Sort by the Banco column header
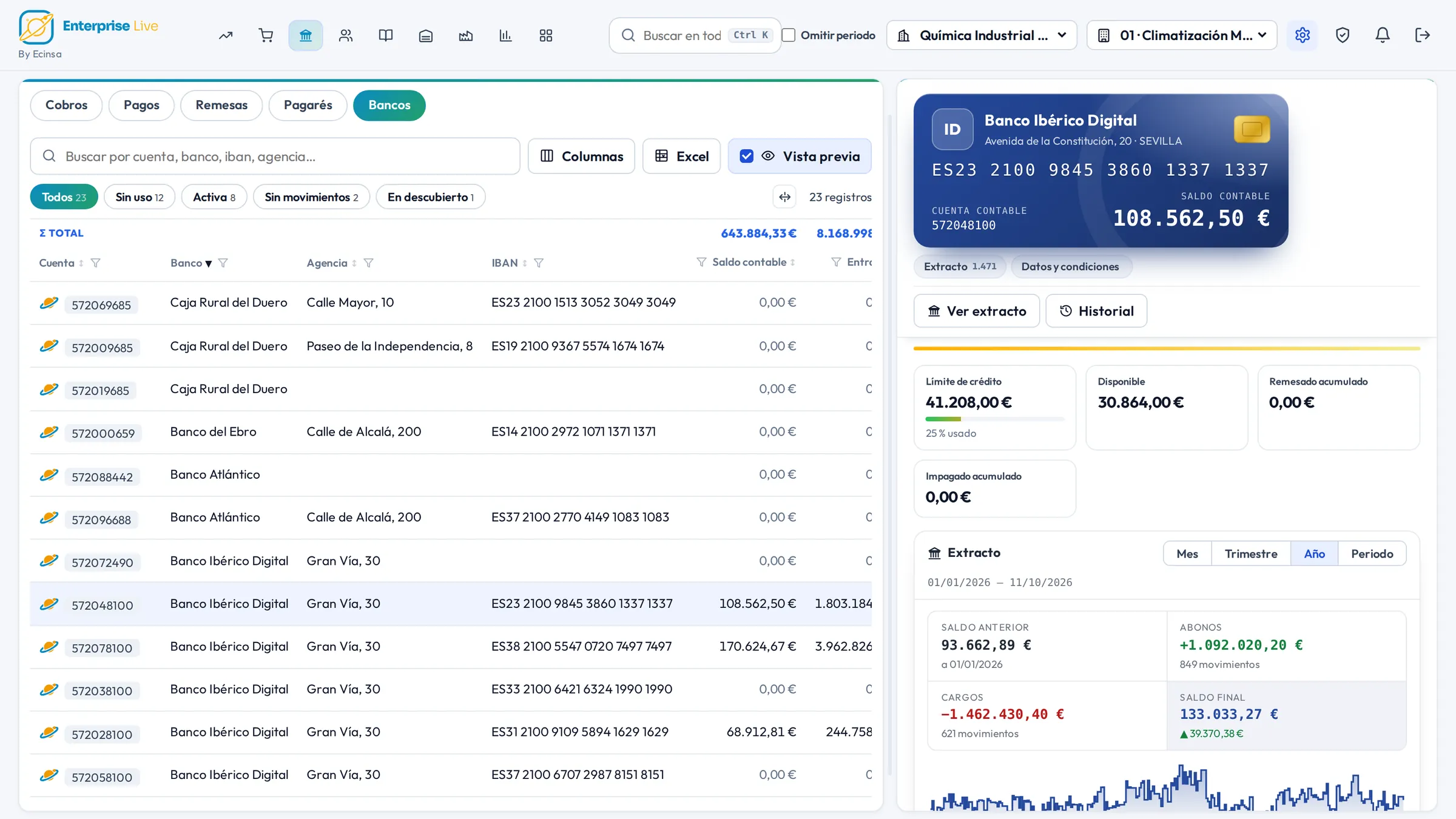The image size is (1456, 819). click(191, 263)
